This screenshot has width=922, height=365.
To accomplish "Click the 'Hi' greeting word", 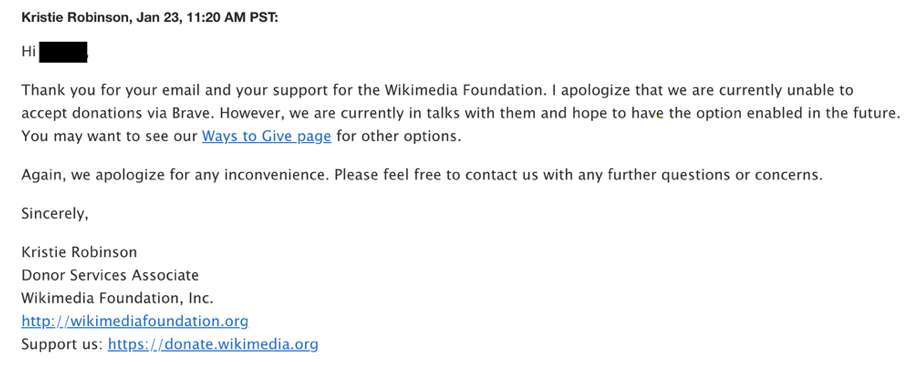I will 29,52.
